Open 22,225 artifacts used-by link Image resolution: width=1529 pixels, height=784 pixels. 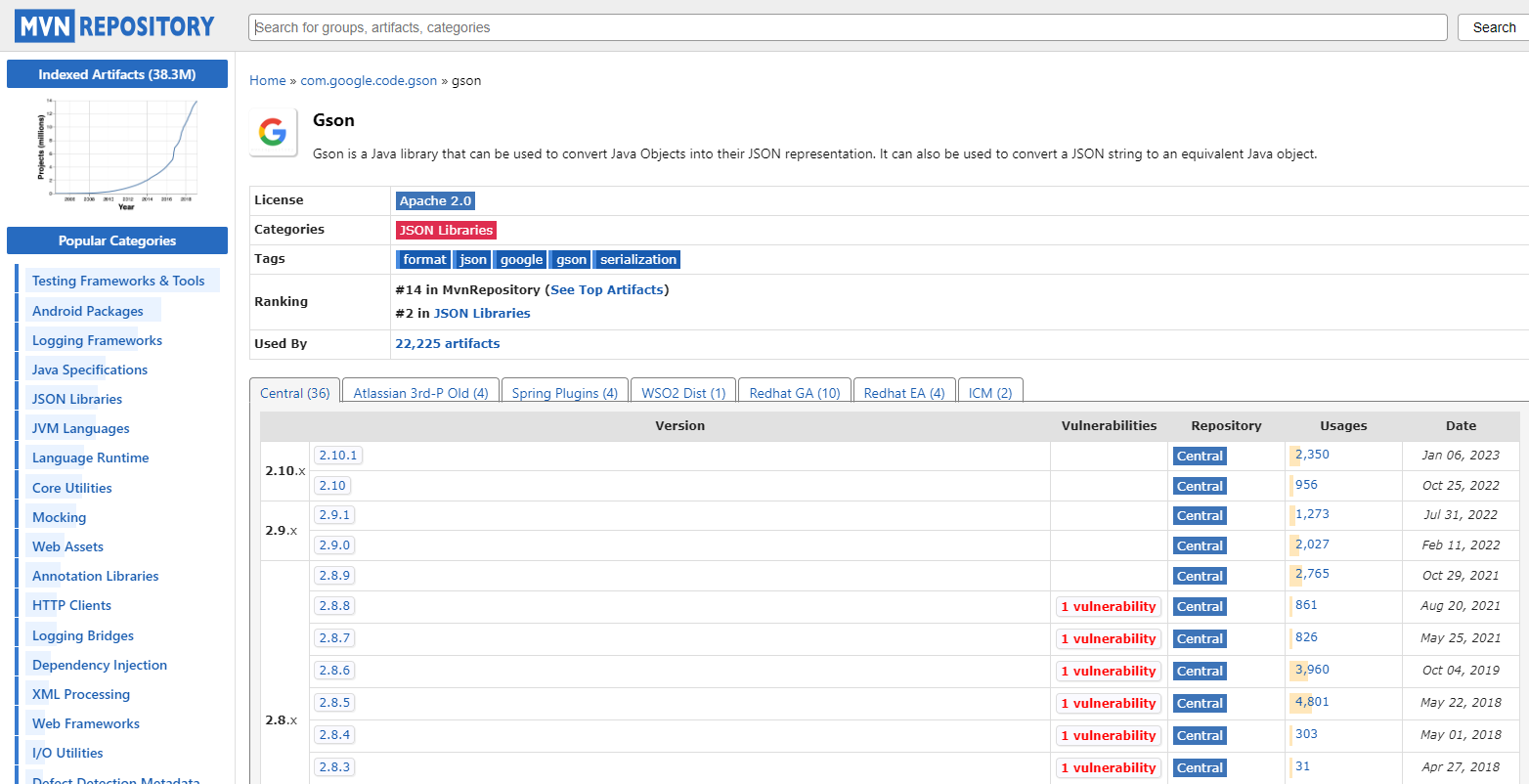coord(448,343)
